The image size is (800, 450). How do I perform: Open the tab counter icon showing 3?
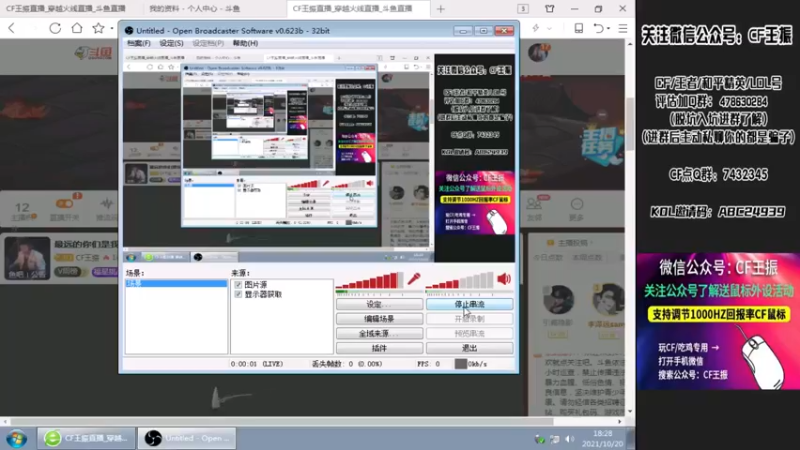(523, 9)
